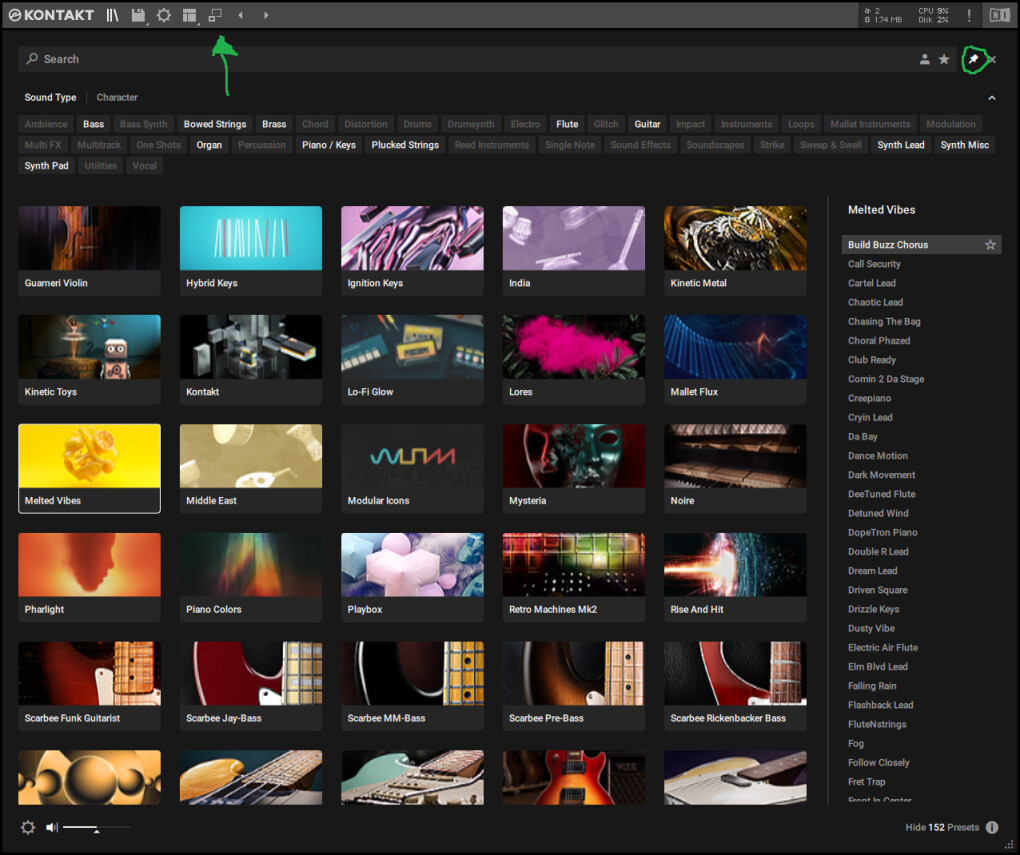The image size is (1020, 855).
Task: Click Hide 152 Presets
Action: point(942,827)
